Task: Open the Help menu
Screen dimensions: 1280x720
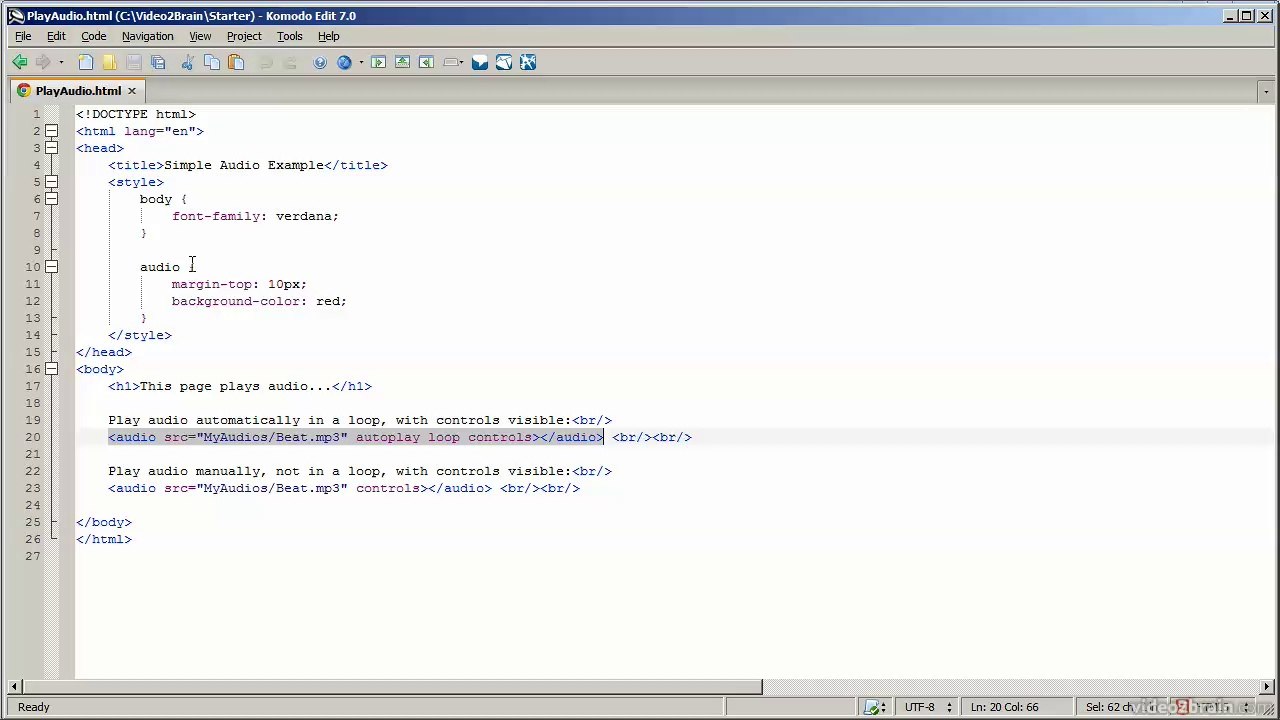Action: (x=329, y=36)
